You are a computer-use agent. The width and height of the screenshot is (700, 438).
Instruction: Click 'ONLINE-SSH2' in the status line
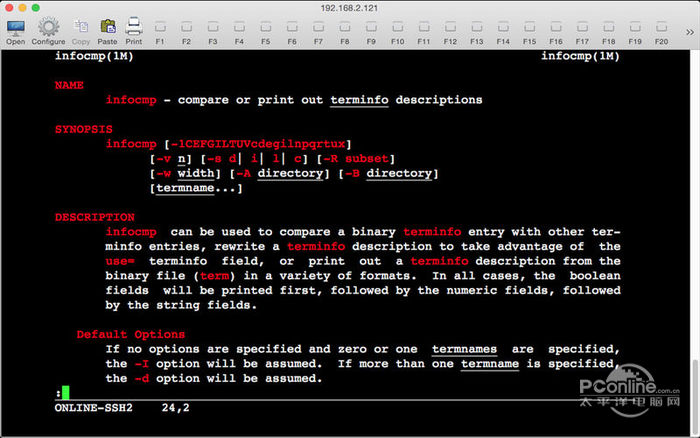point(94,408)
